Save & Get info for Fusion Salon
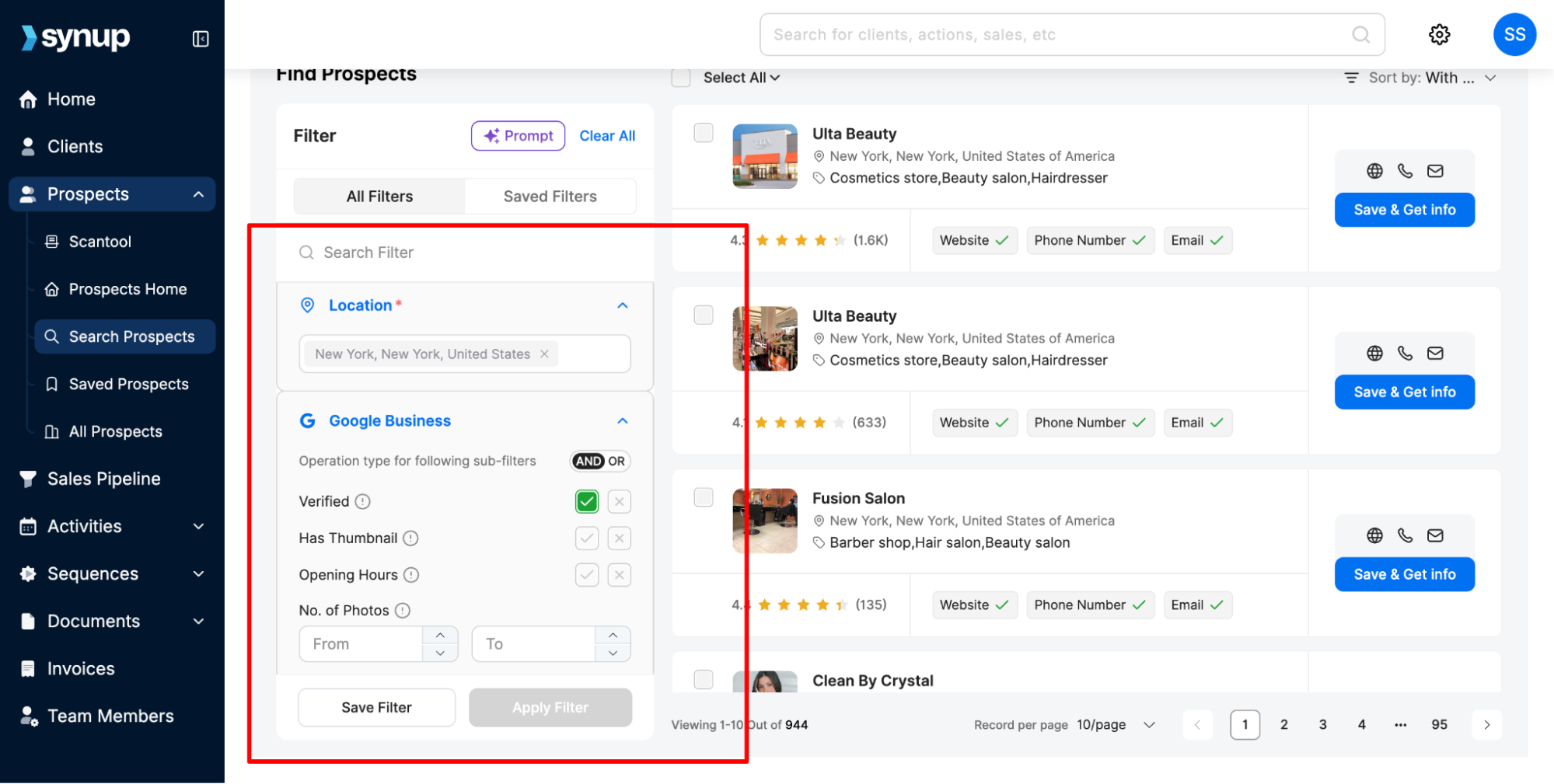1554x784 pixels. point(1405,574)
